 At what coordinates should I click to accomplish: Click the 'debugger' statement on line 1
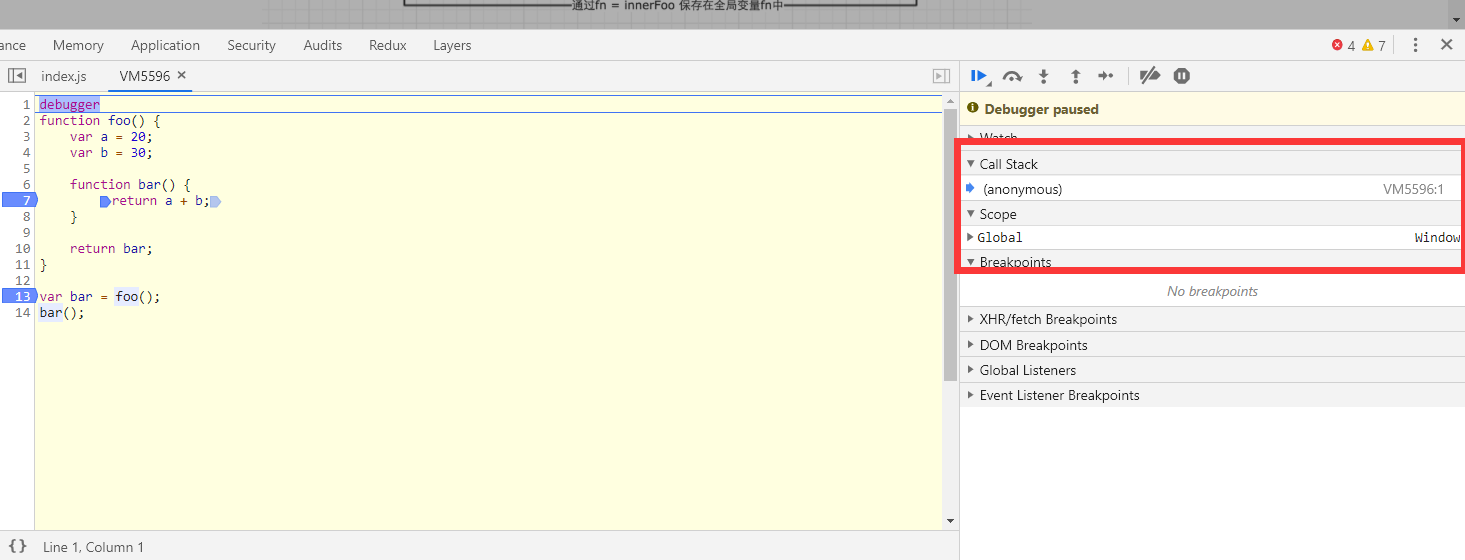pyautogui.click(x=69, y=105)
